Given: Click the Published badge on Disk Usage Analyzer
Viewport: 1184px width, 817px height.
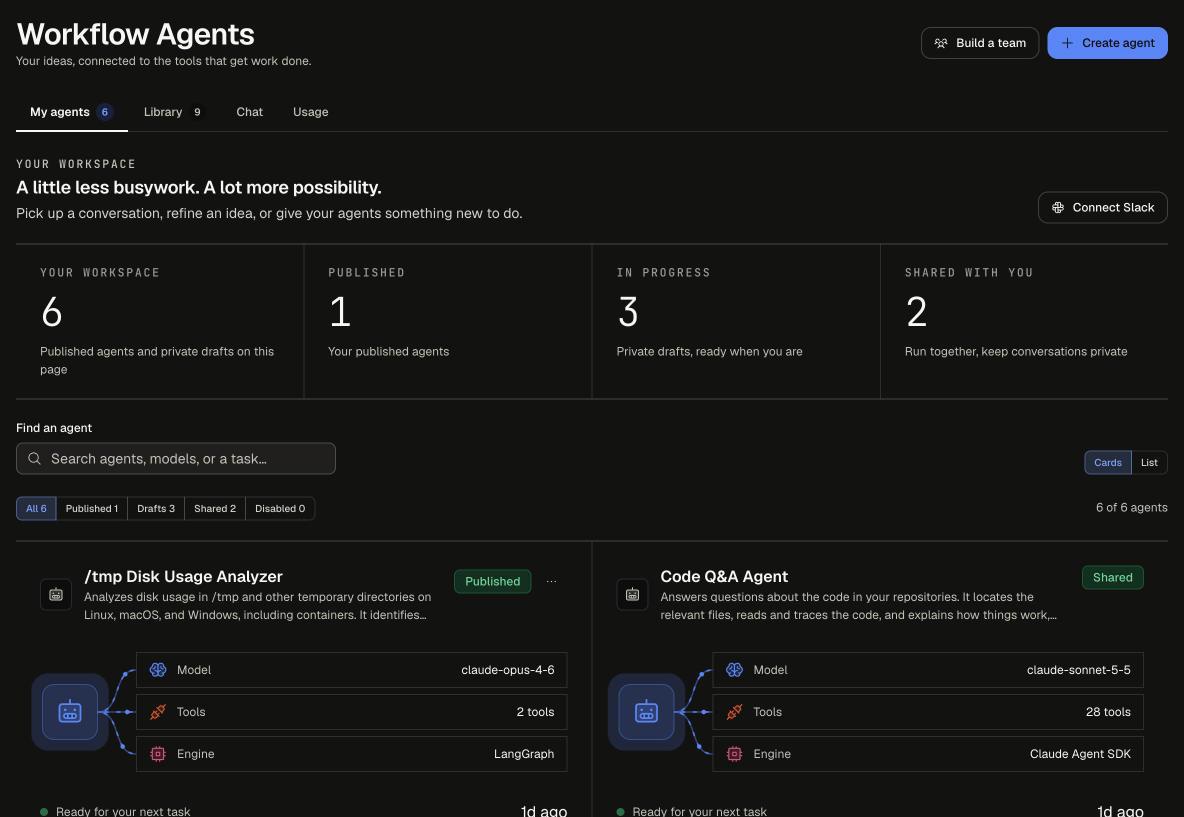Looking at the screenshot, I should click(492, 581).
